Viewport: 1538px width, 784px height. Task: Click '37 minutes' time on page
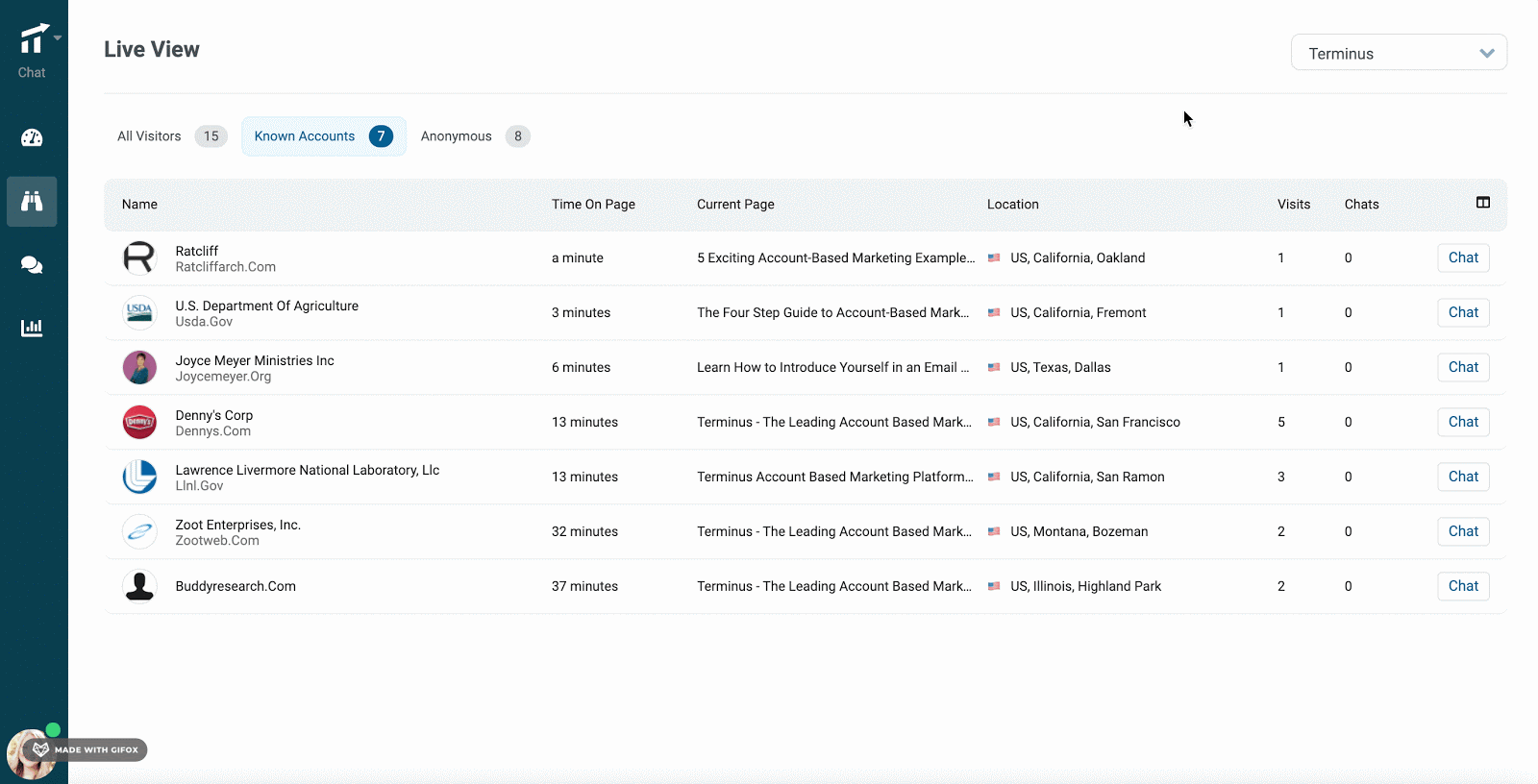tap(584, 586)
